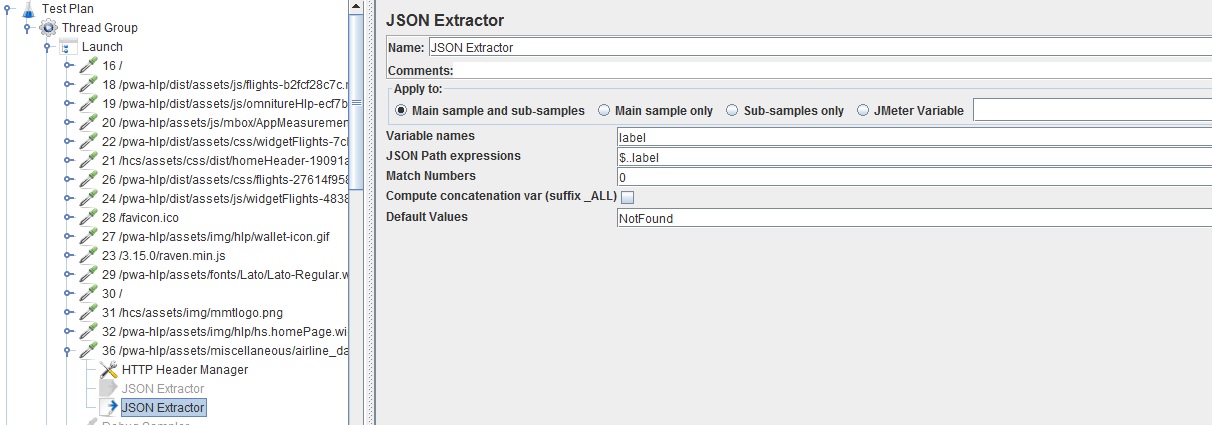Click the Test Plan flask icon
Screen dimensions: 1212x425
point(28,9)
